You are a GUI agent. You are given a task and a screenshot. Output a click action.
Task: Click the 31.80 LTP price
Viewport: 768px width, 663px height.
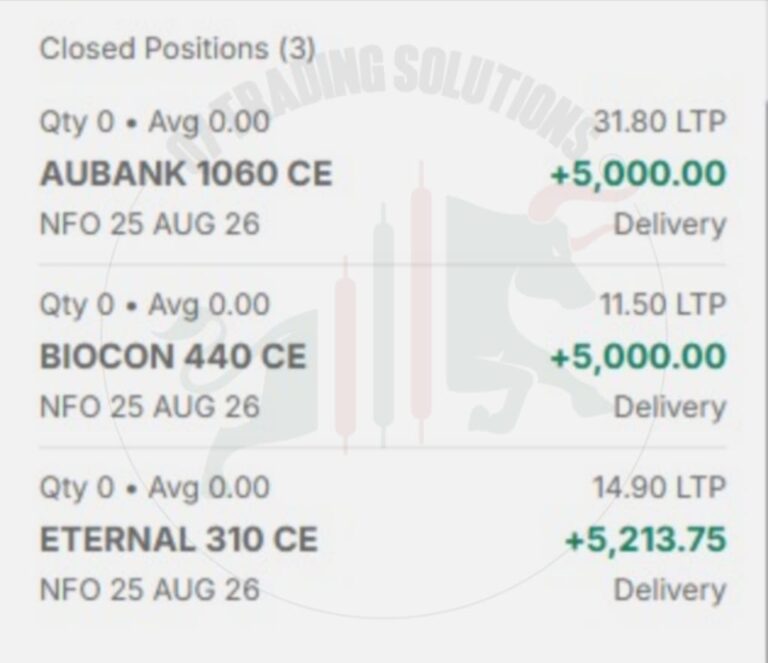coord(660,121)
